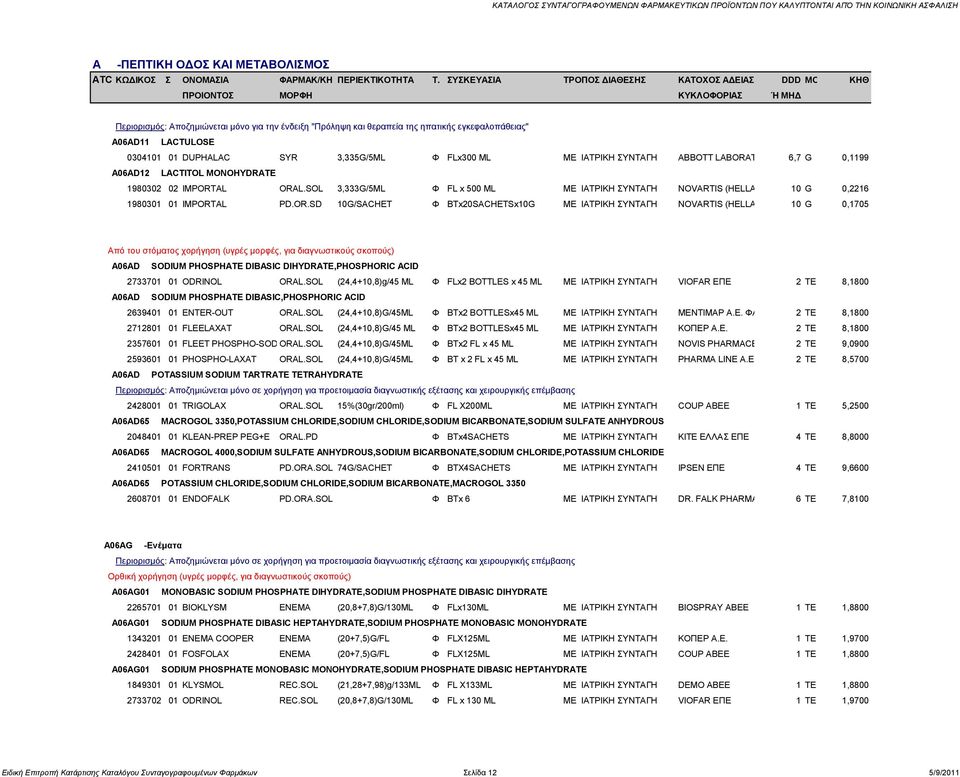Click product name DUPHALAC
Screen dimensions: 960x777
coord(206,158)
